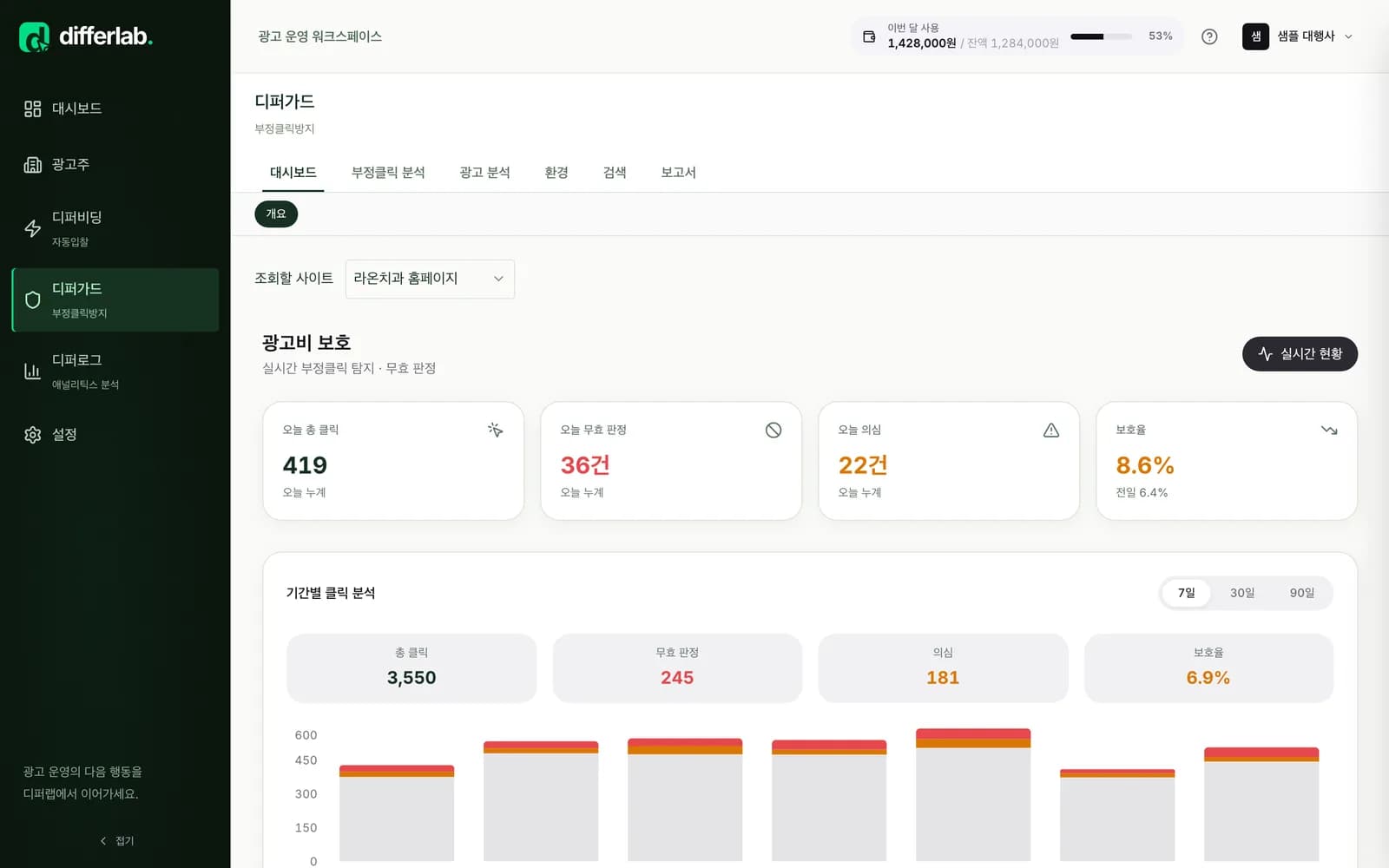Click the tallest bar in the click chart

click(x=973, y=794)
